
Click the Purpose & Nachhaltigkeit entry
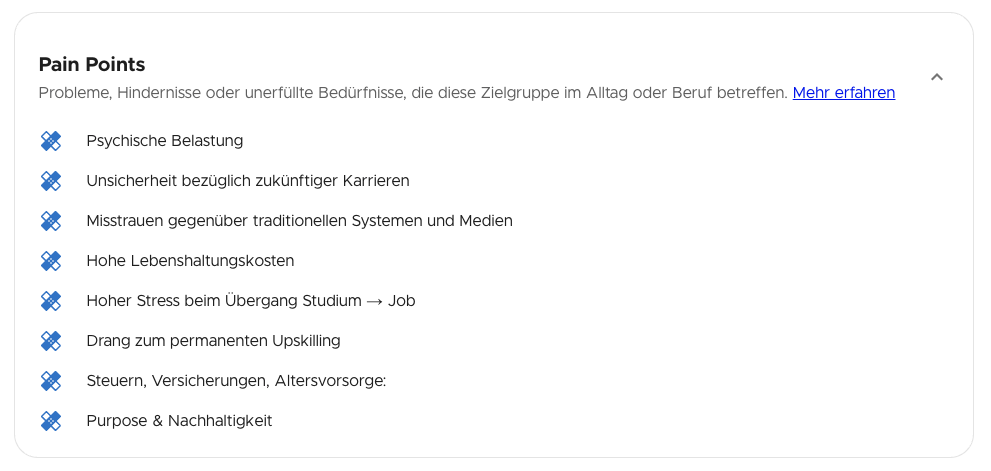[x=179, y=421]
